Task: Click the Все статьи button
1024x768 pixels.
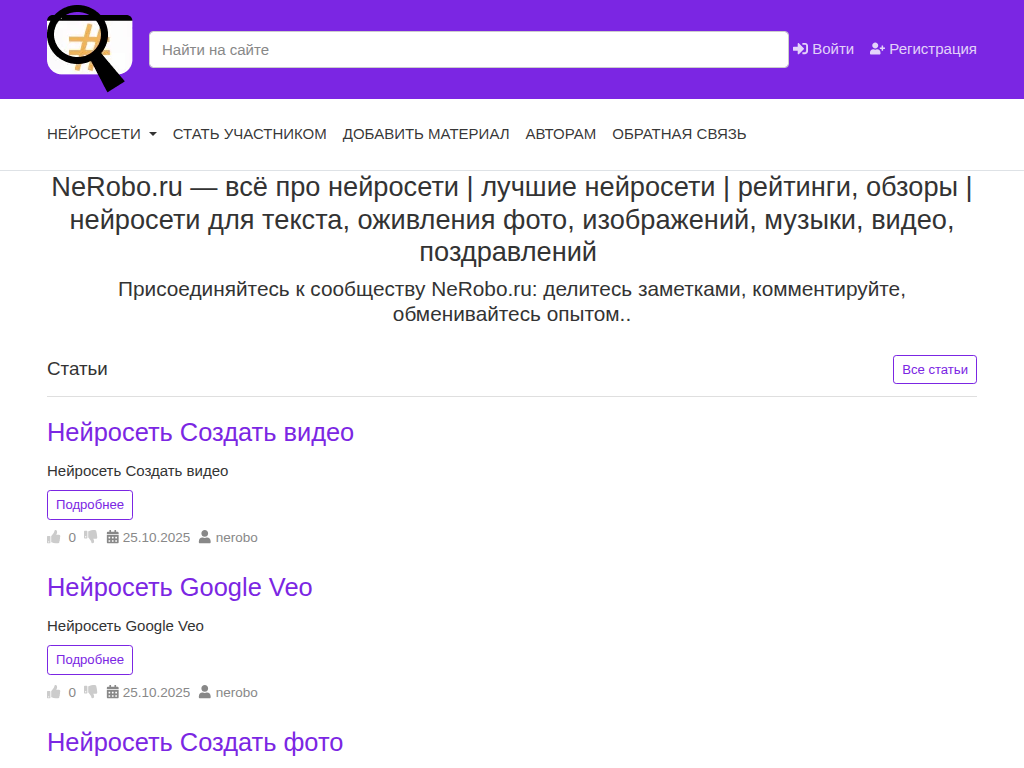Action: 934,369
